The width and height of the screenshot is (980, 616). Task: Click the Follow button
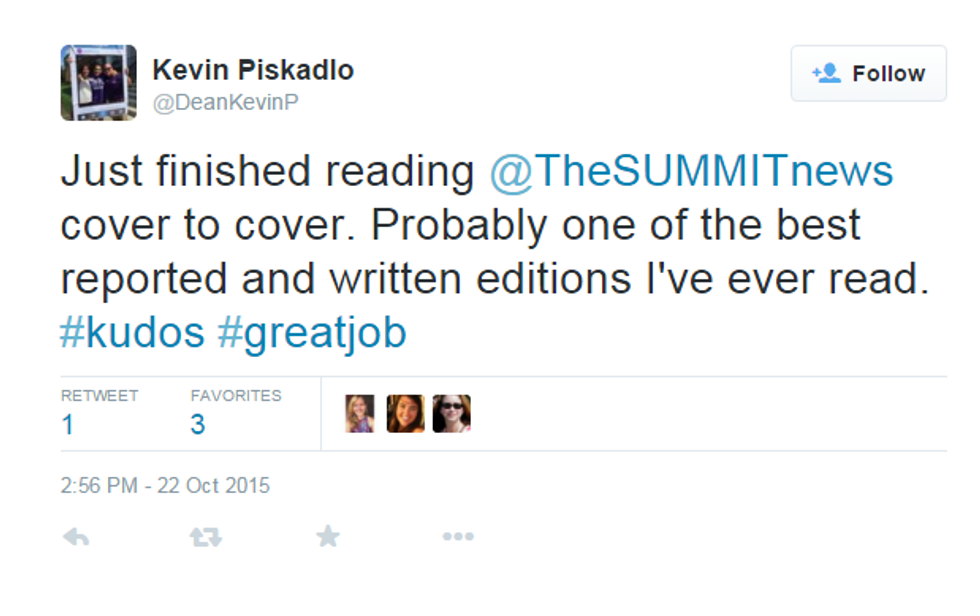868,73
